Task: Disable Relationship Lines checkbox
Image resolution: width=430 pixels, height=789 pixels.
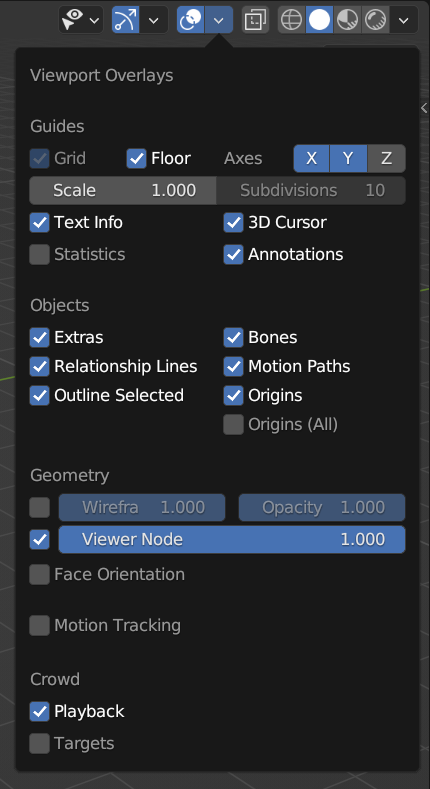Action: [x=39, y=366]
